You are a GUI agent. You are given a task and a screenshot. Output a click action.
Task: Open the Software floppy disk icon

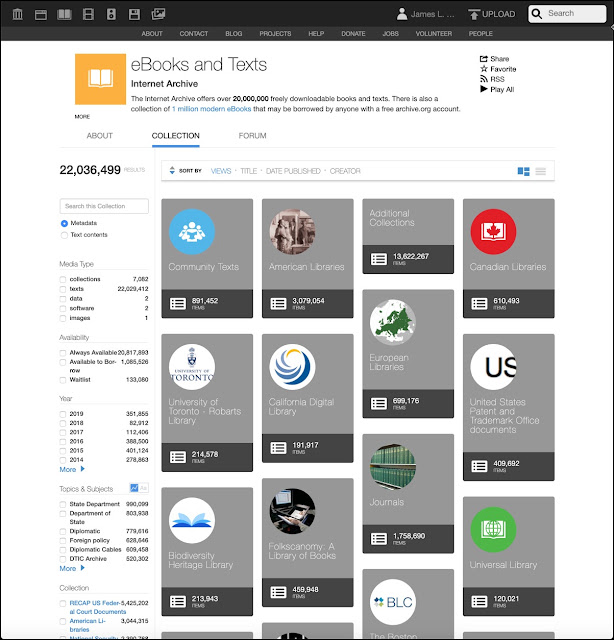[x=134, y=14]
